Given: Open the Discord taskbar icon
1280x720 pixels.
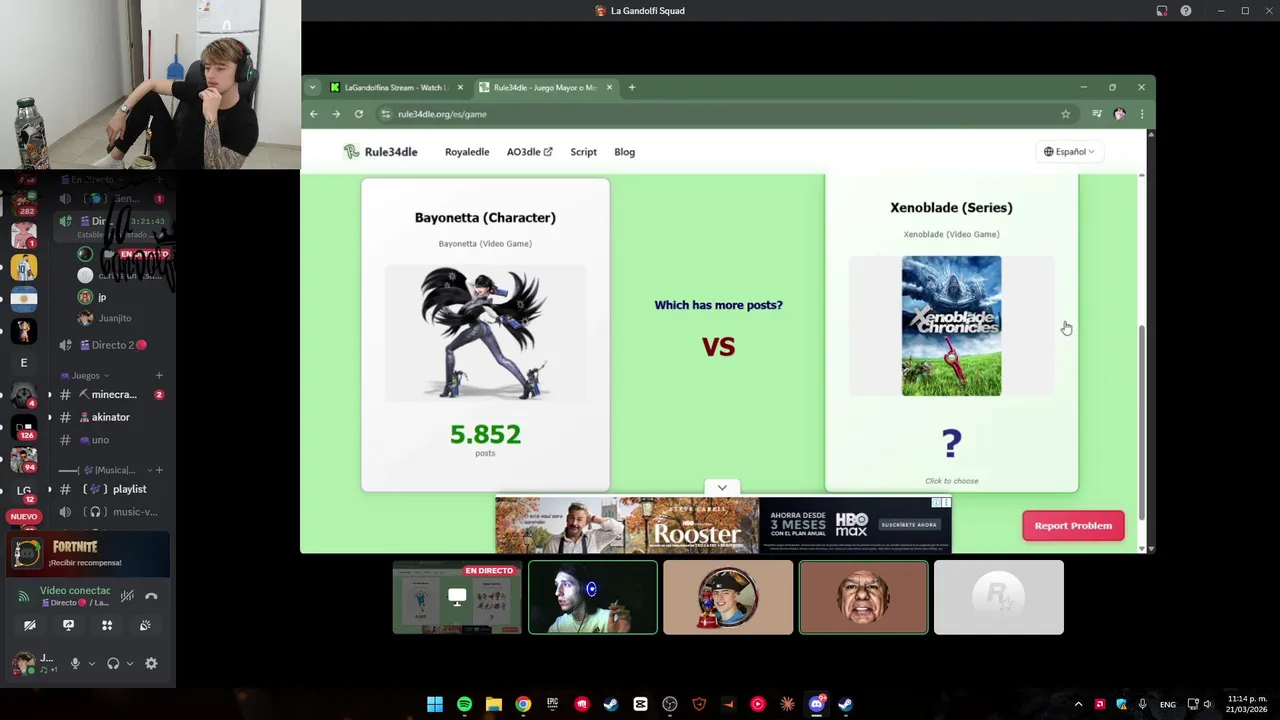Looking at the screenshot, I should coord(817,704).
